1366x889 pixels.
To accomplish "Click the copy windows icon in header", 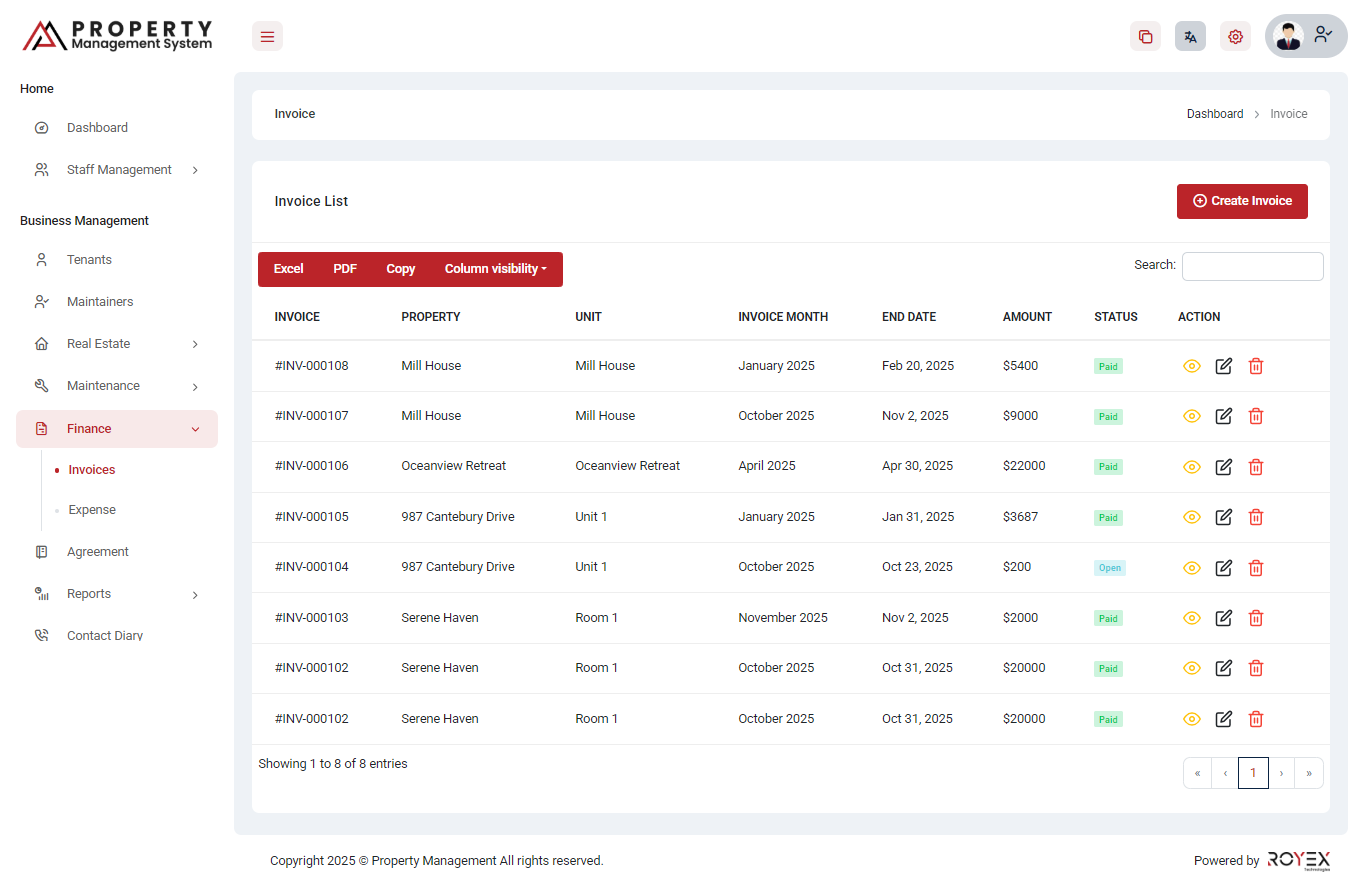I will pos(1145,37).
